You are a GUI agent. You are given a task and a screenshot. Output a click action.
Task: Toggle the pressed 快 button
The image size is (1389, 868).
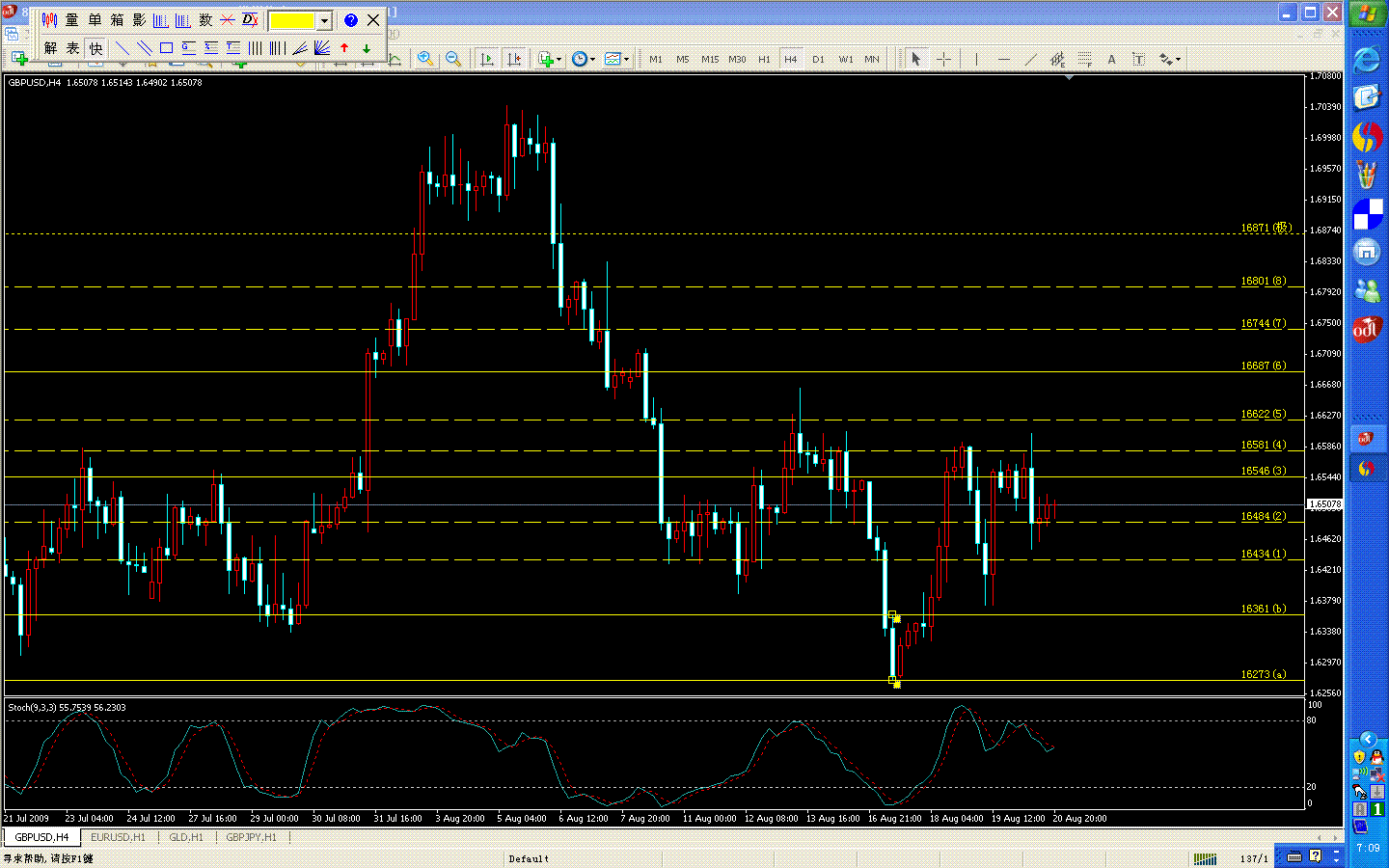point(95,48)
